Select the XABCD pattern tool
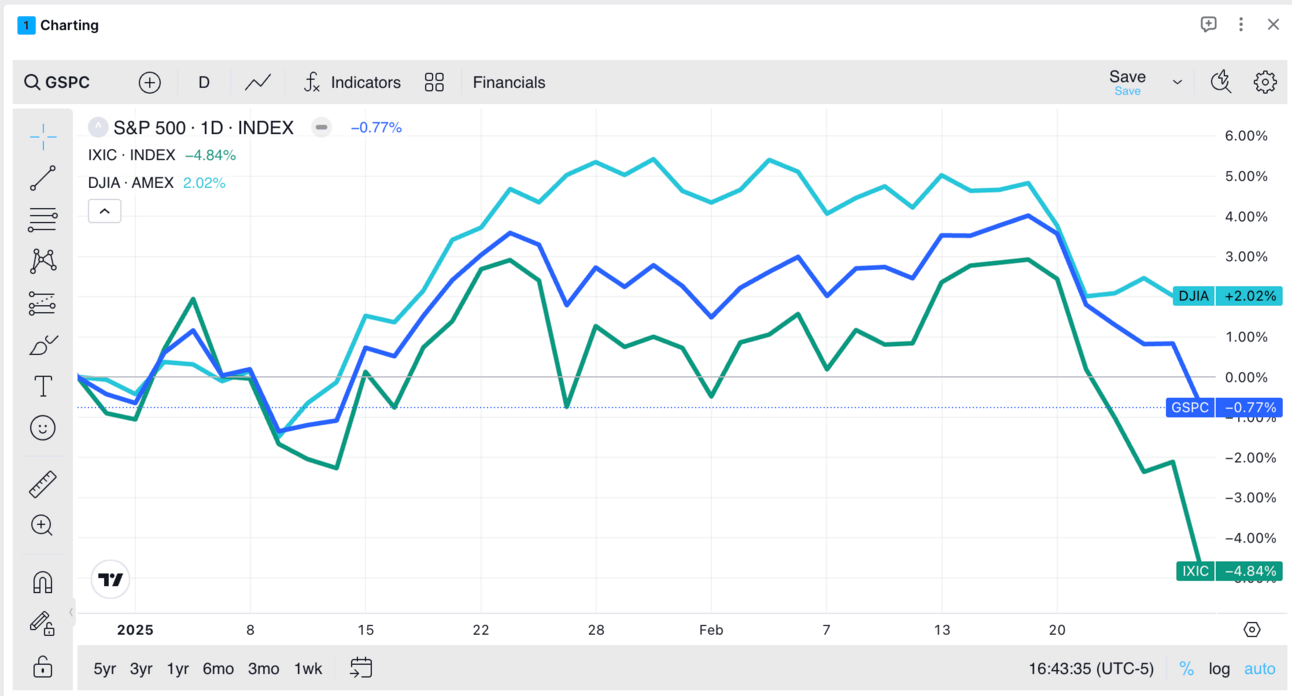Image resolution: width=1292 pixels, height=696 pixels. pyautogui.click(x=43, y=261)
